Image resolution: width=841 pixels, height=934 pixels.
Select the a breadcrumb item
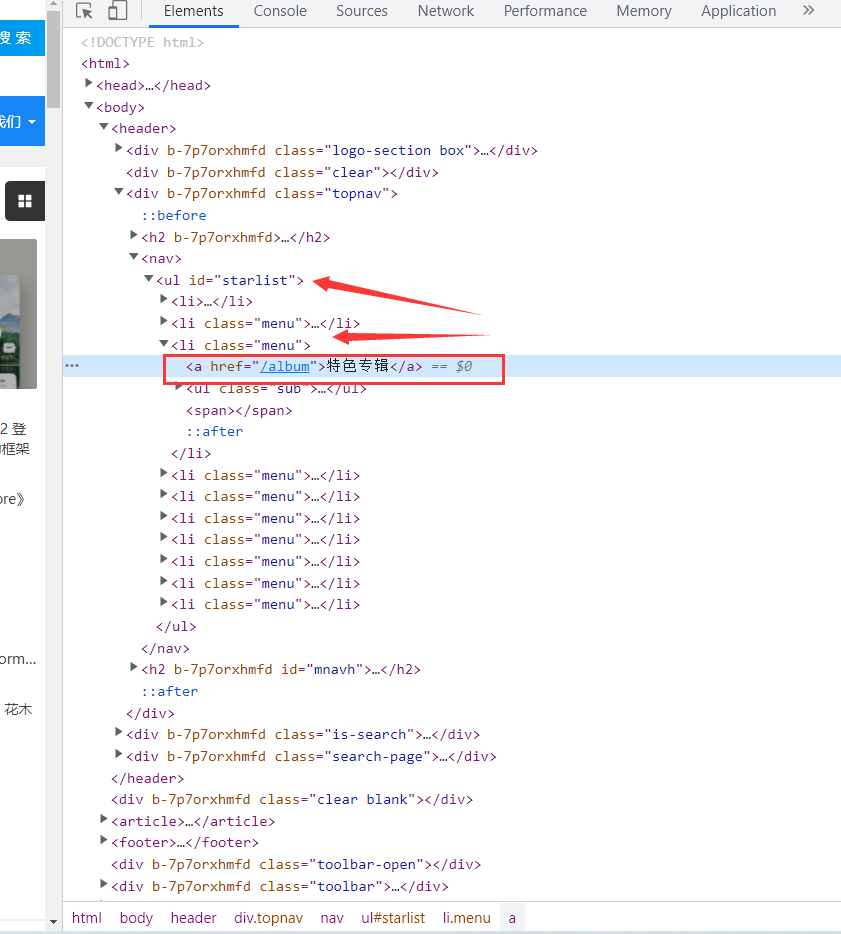pyautogui.click(x=512, y=918)
